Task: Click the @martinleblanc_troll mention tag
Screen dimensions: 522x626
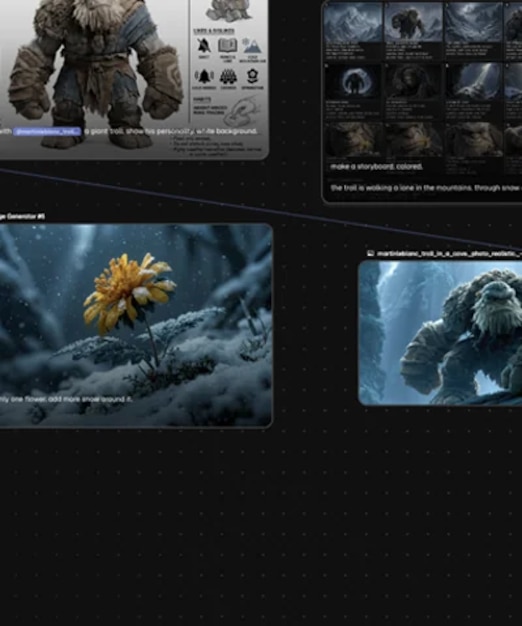Action: (47, 131)
